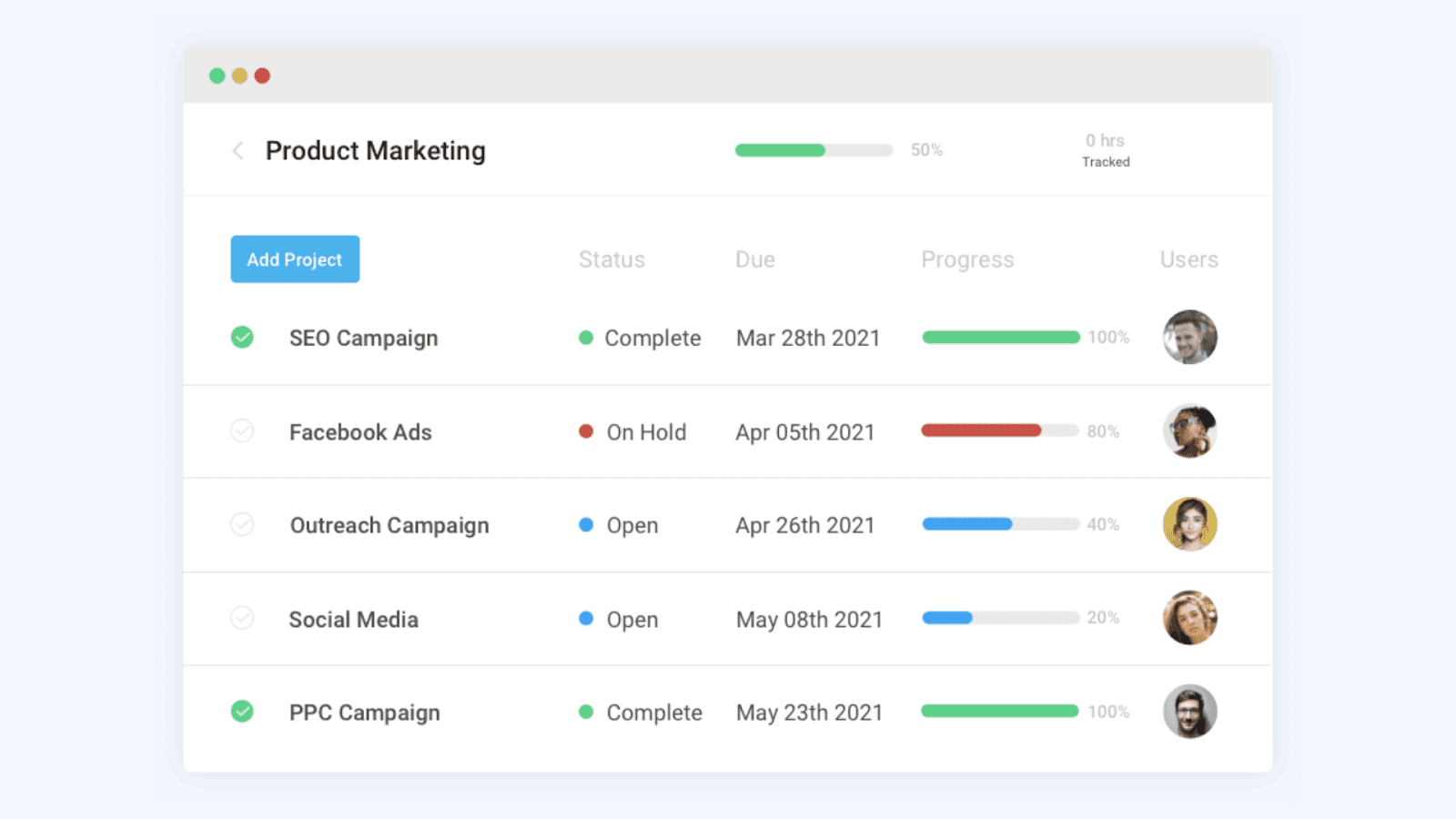Open the PPC Campaign project name

pyautogui.click(x=365, y=713)
